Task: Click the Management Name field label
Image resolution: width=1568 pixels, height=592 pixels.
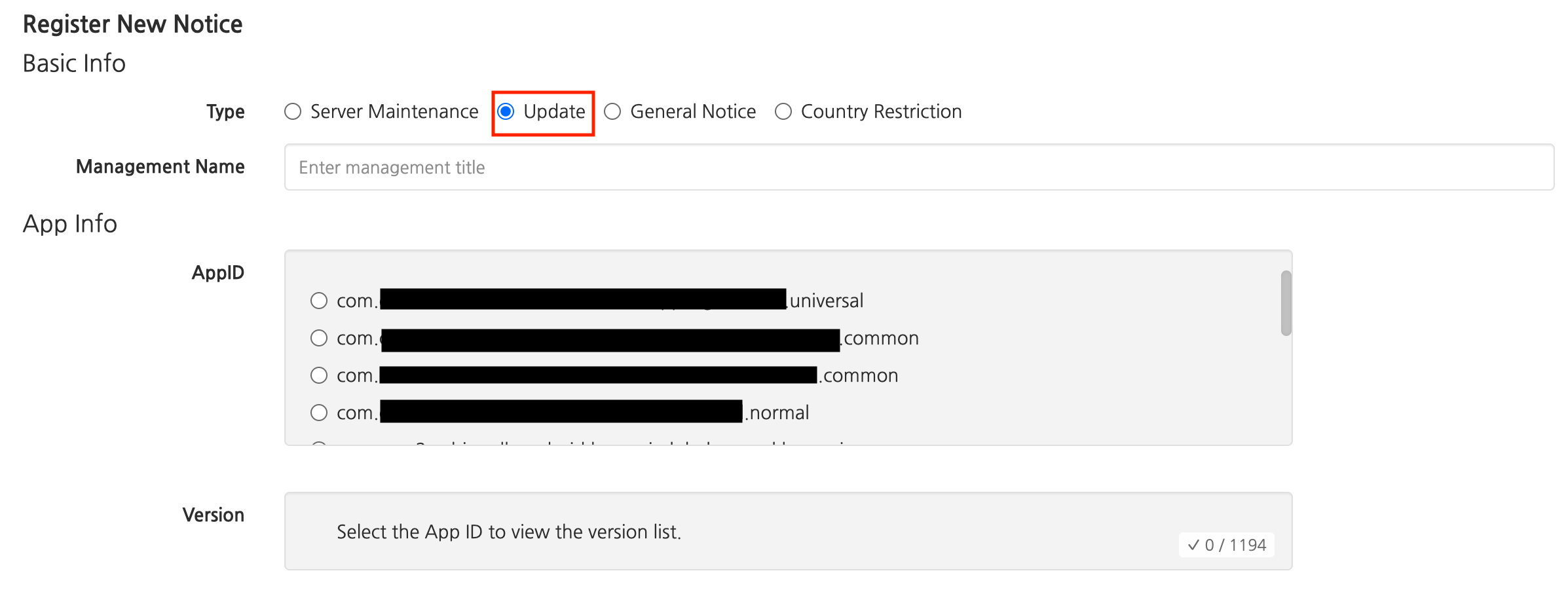Action: click(x=160, y=167)
